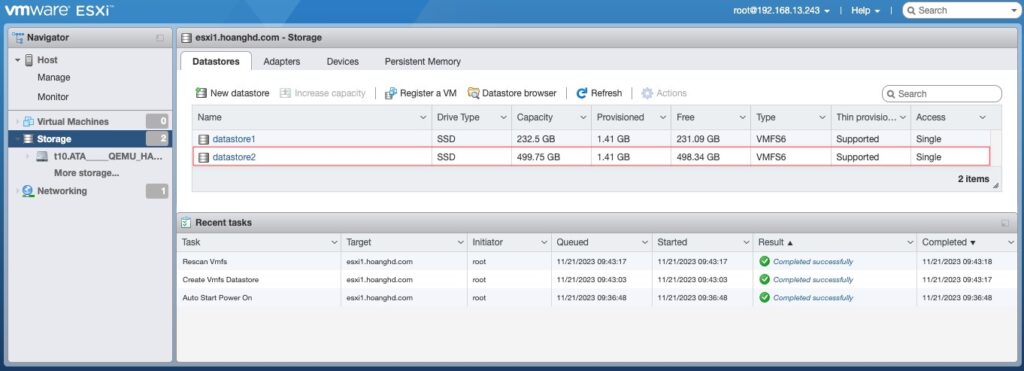The width and height of the screenshot is (1024, 371).
Task: Click the Queued column header
Action: click(601, 242)
